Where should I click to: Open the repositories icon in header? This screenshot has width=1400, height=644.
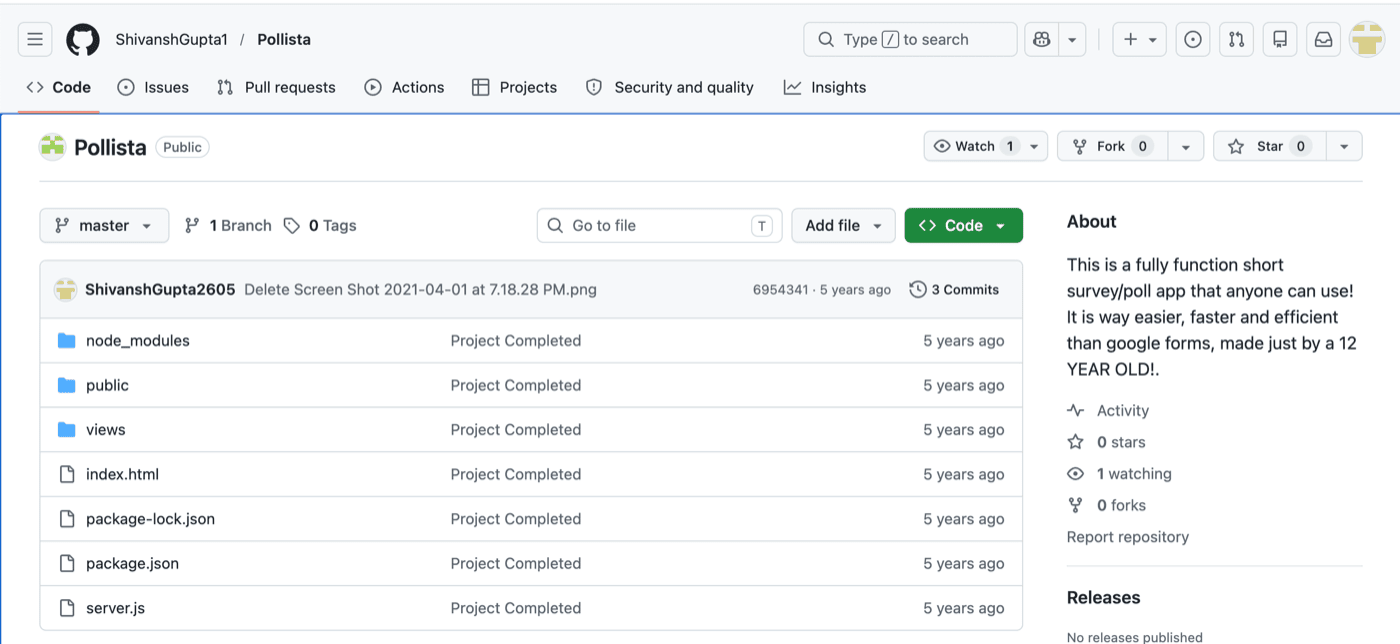pos(1280,39)
